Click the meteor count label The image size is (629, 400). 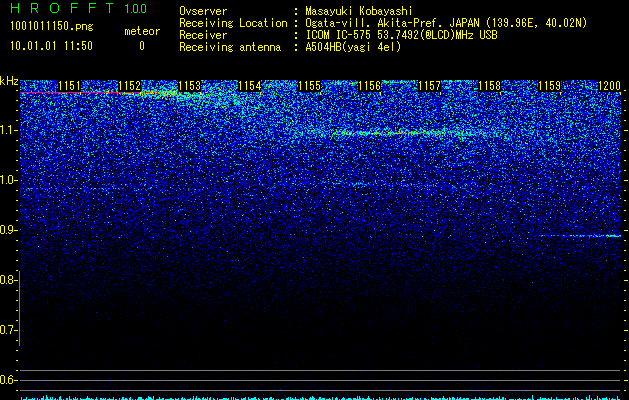point(142,31)
